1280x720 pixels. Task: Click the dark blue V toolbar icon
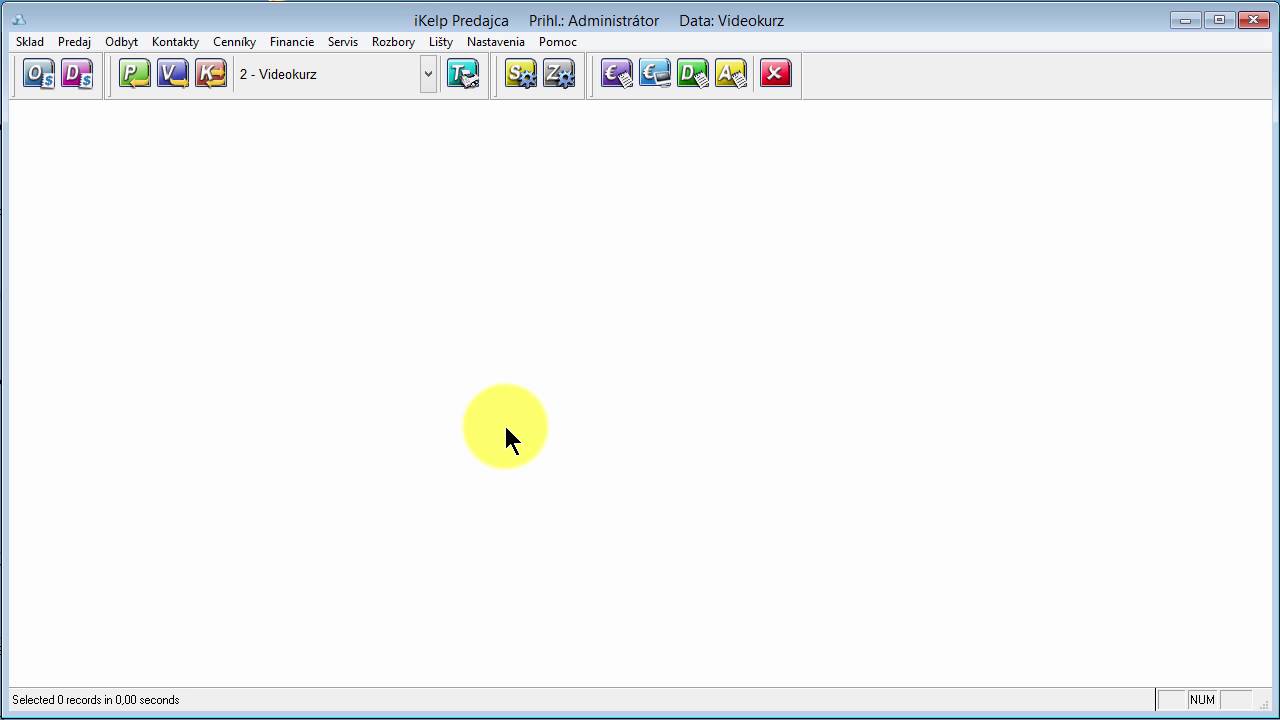(173, 74)
